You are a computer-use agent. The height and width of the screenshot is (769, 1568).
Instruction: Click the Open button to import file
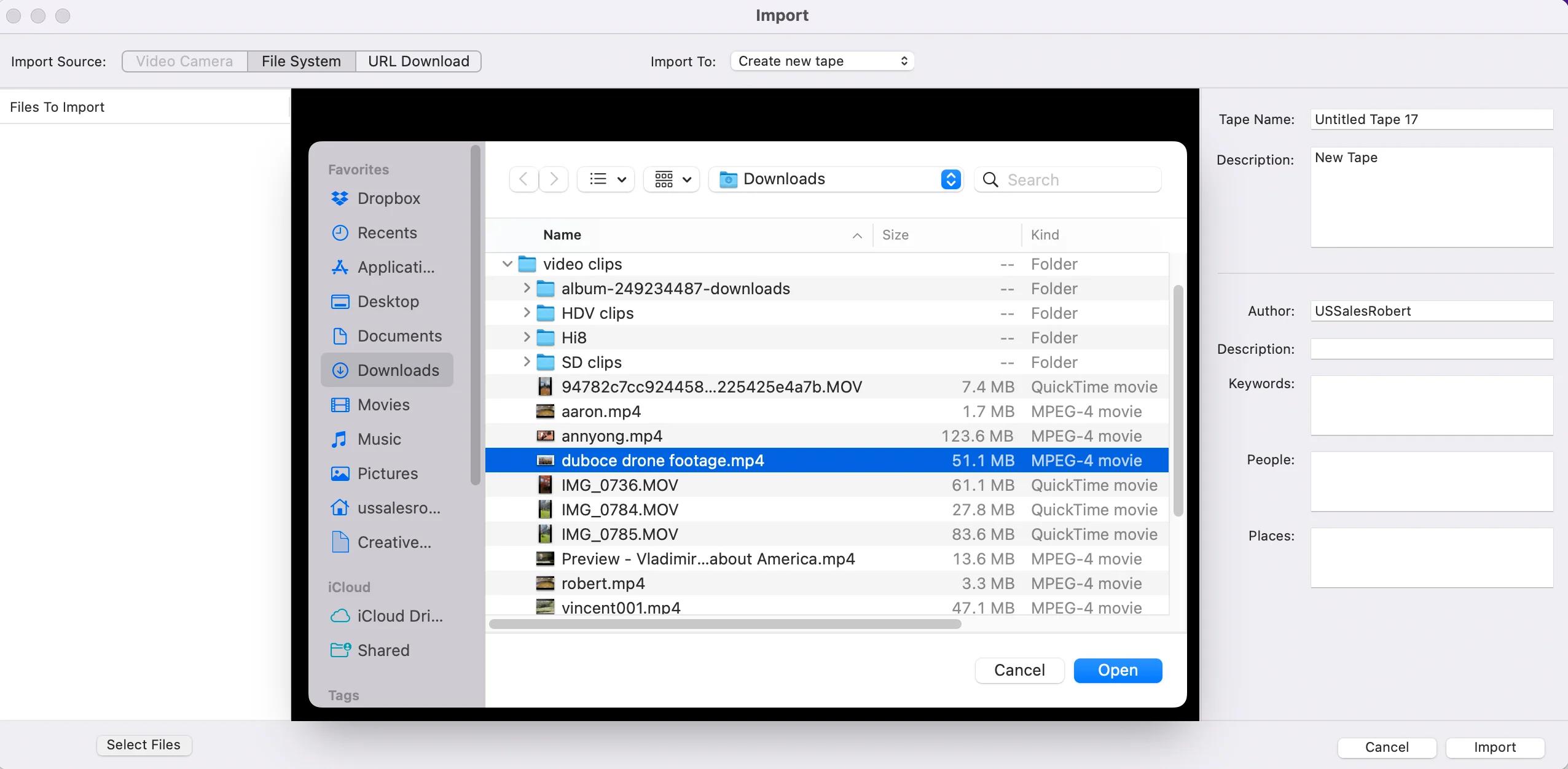pos(1117,670)
